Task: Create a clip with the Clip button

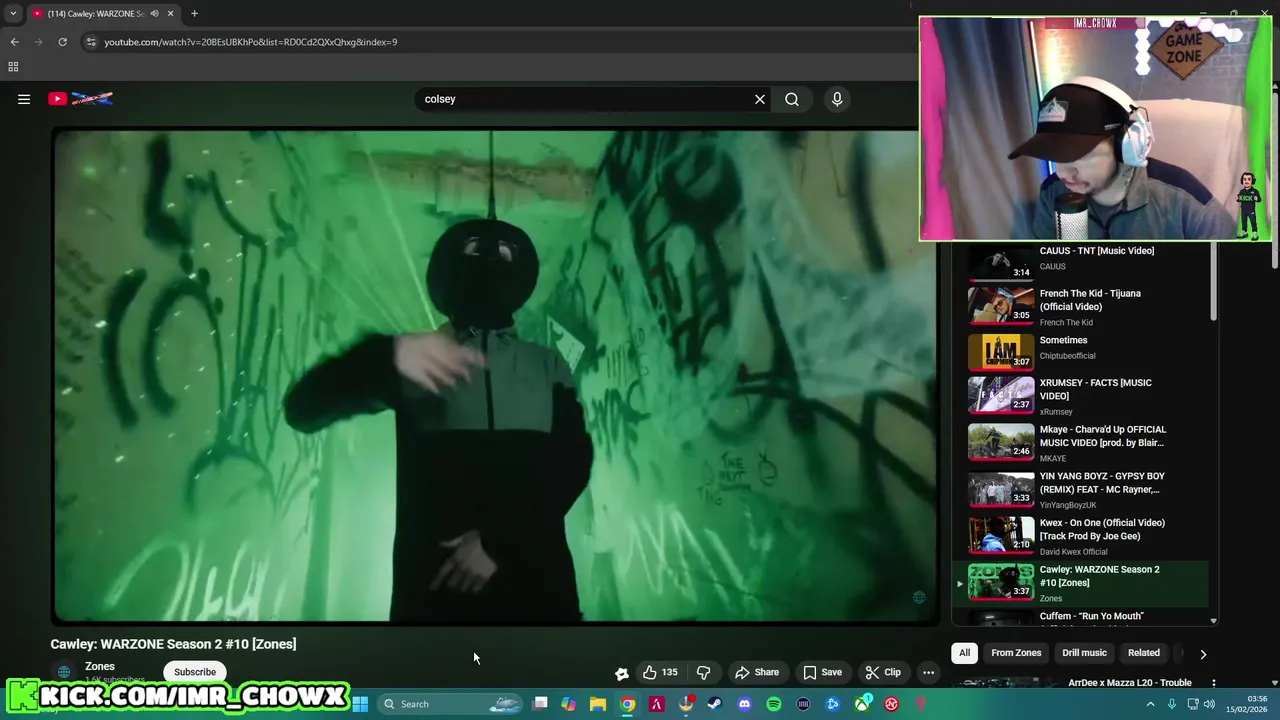Action: pos(883,672)
